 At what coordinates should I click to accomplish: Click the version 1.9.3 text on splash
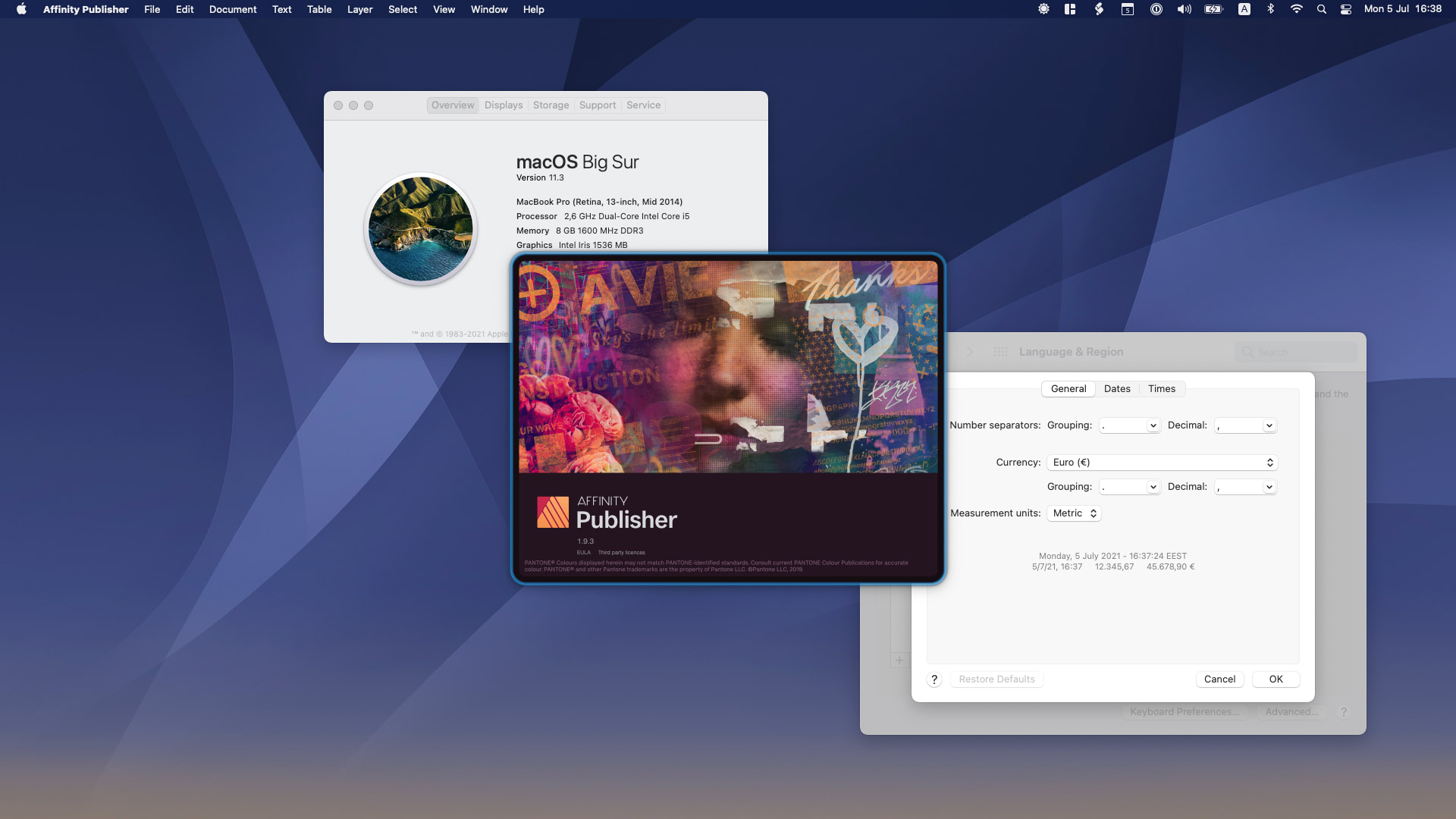pos(585,541)
